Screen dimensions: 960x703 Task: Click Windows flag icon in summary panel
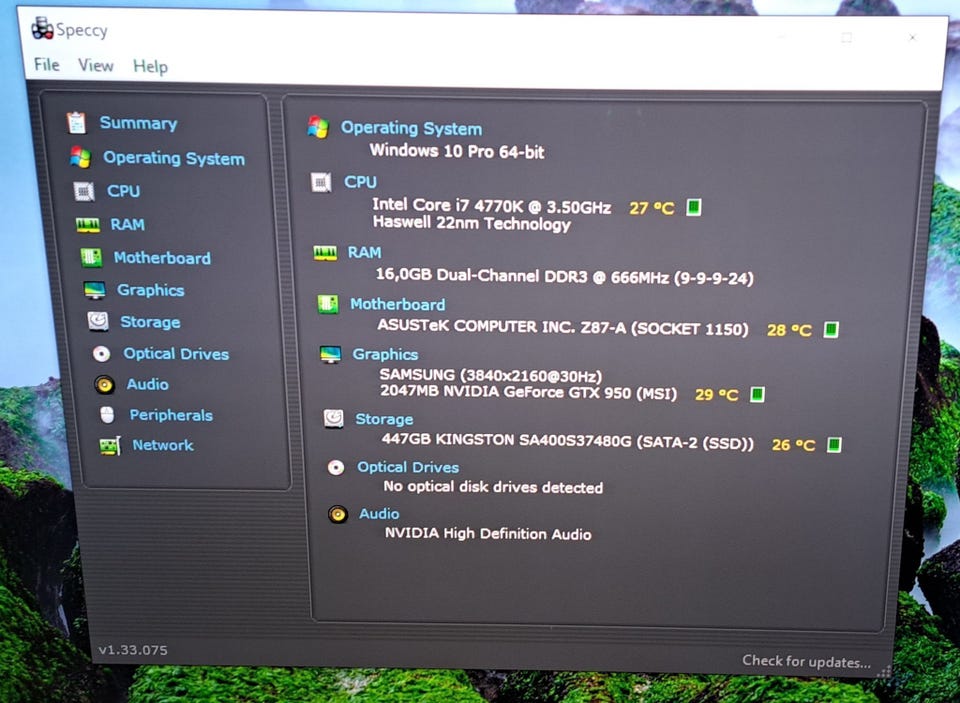pyautogui.click(x=318, y=127)
